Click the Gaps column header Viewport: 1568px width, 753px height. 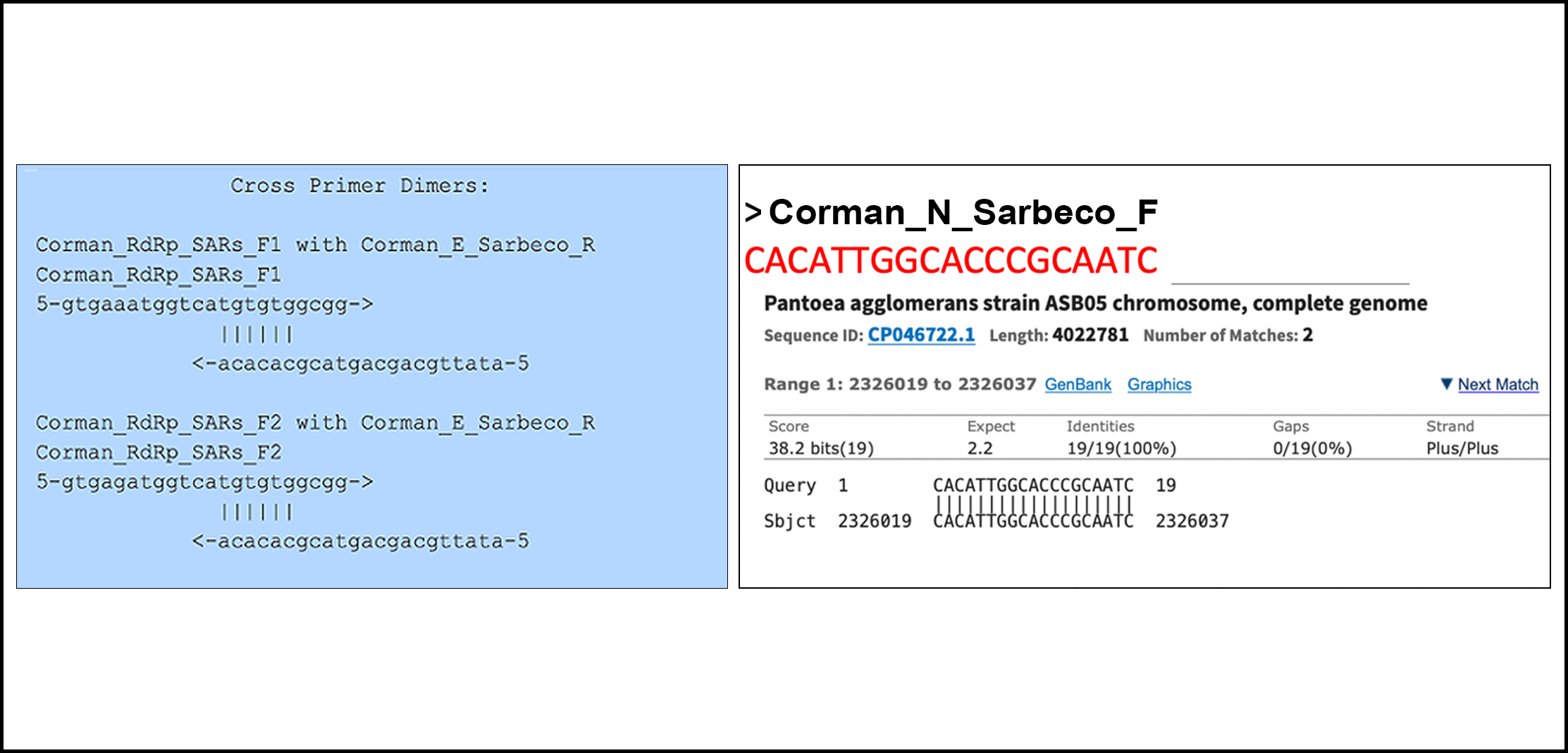(x=1290, y=426)
